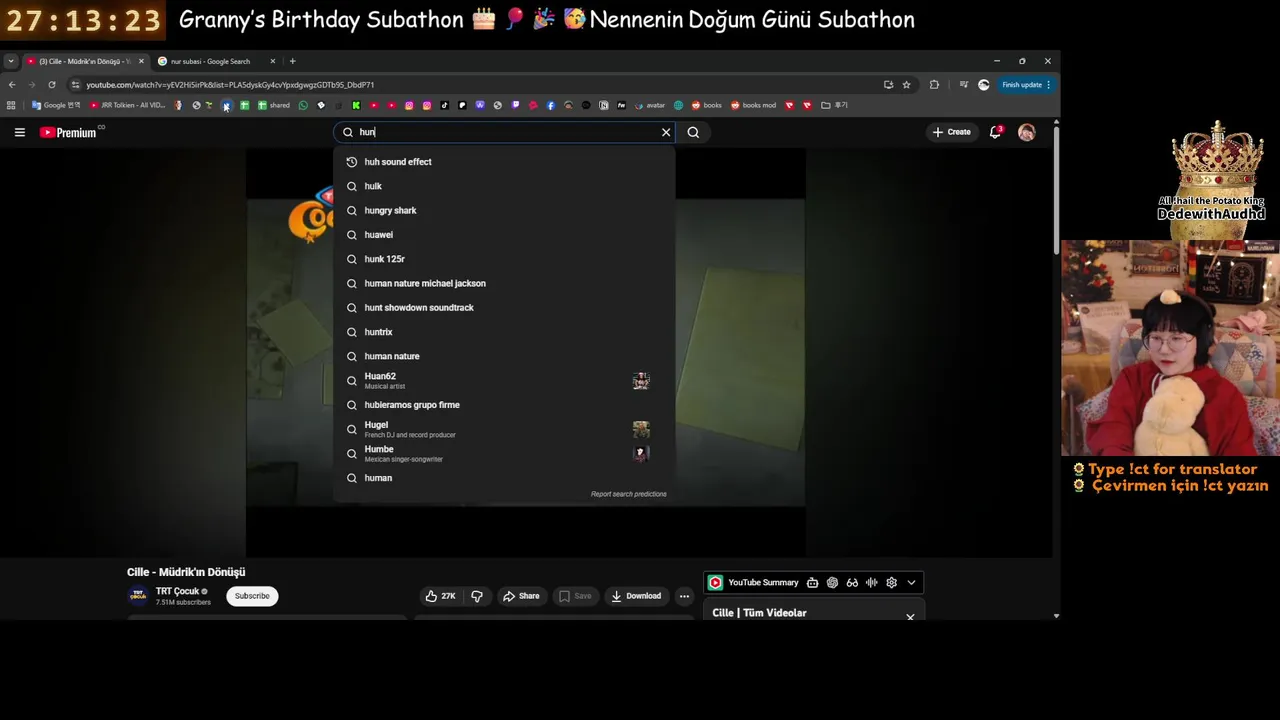Open the account avatar menu
The width and height of the screenshot is (1280, 720).
click(x=1026, y=132)
